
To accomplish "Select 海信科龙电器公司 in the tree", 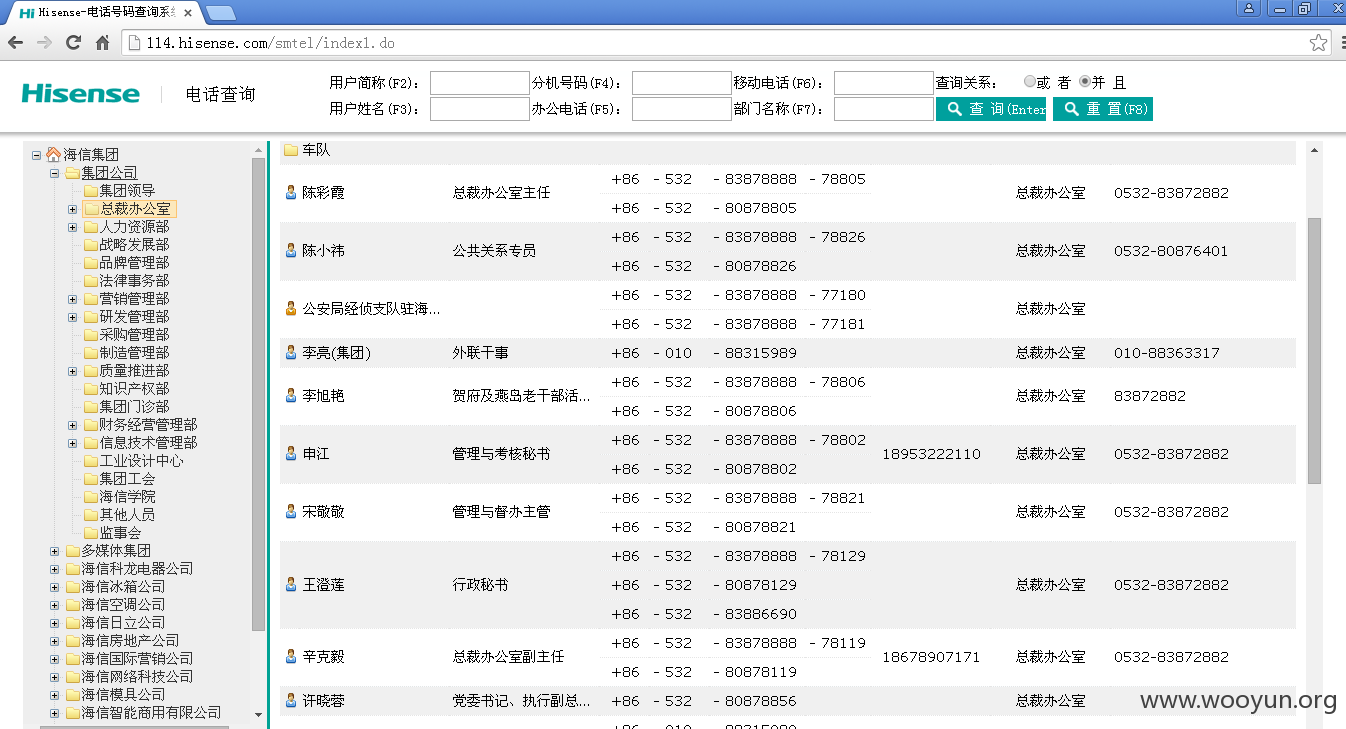I will tap(137, 569).
